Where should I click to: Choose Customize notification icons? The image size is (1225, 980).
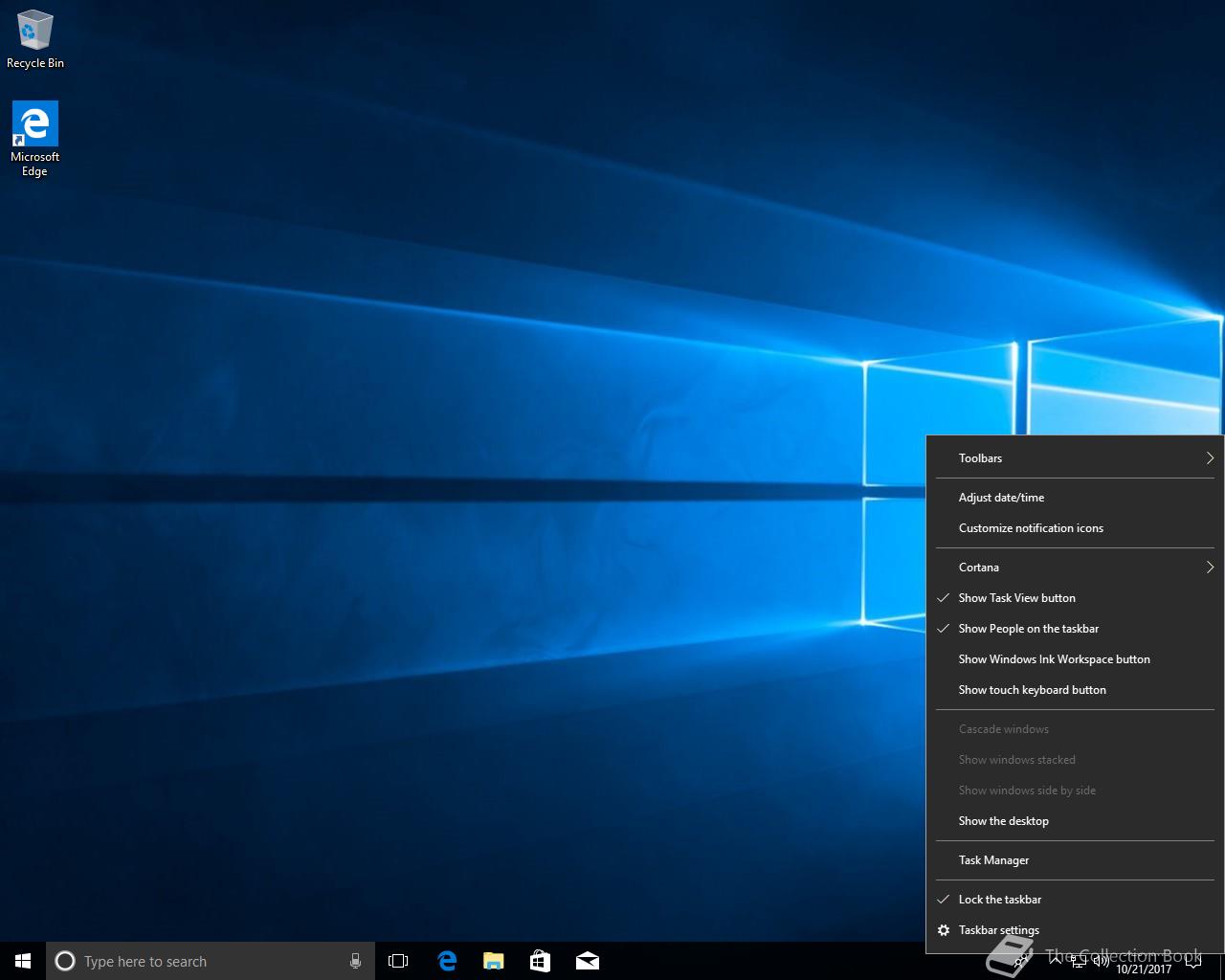[x=1076, y=528]
